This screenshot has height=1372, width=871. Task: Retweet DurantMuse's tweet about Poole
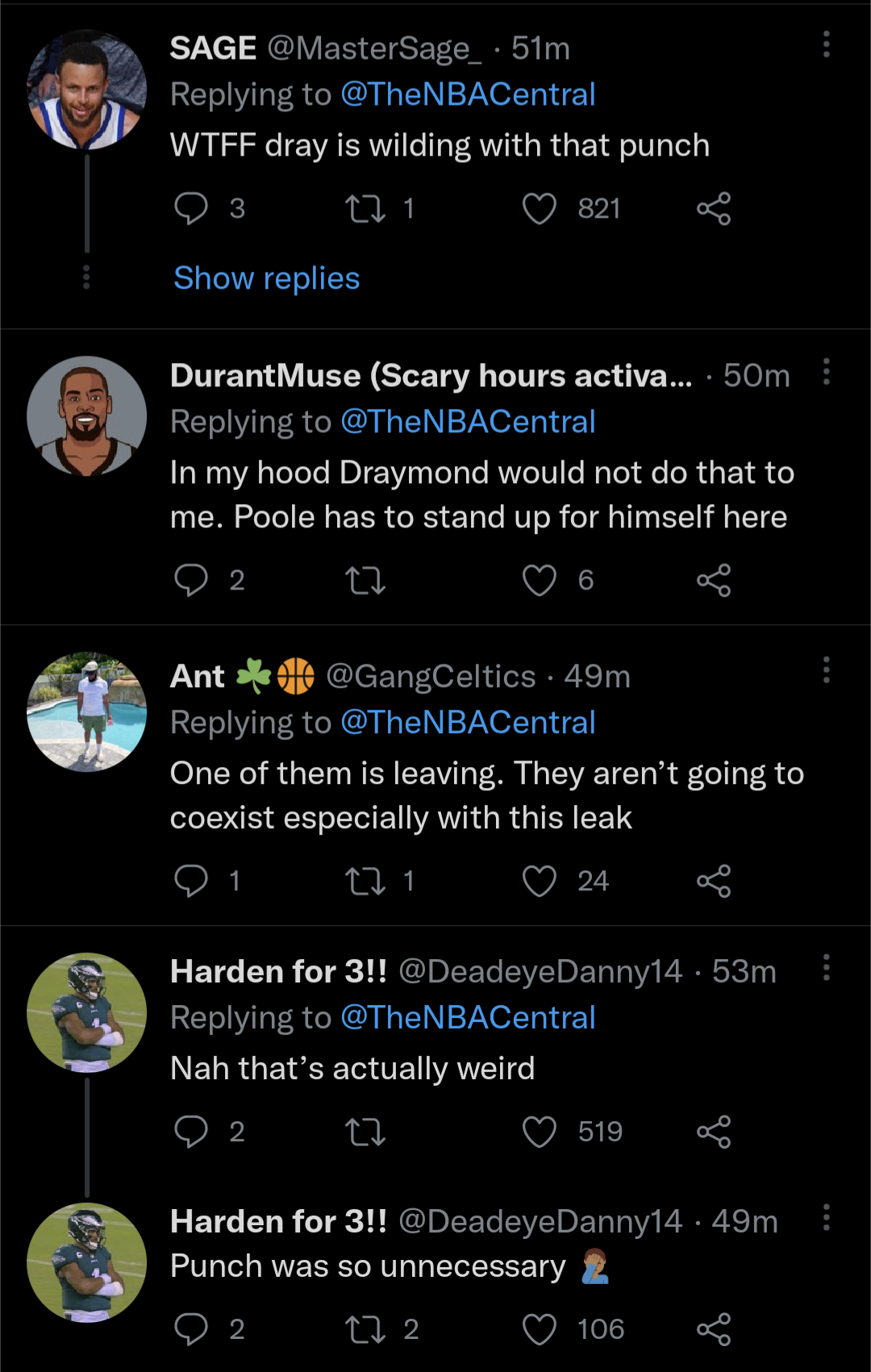365,580
